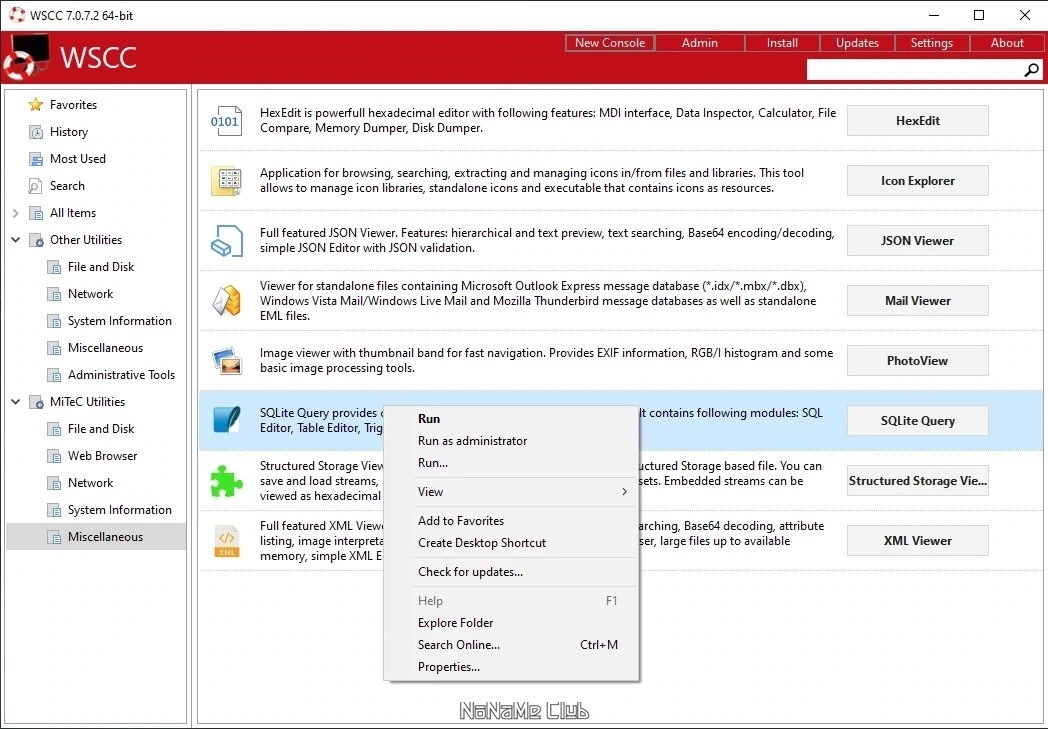1048x729 pixels.
Task: Click the Search magnifier sidebar icon
Action: click(x=35, y=186)
